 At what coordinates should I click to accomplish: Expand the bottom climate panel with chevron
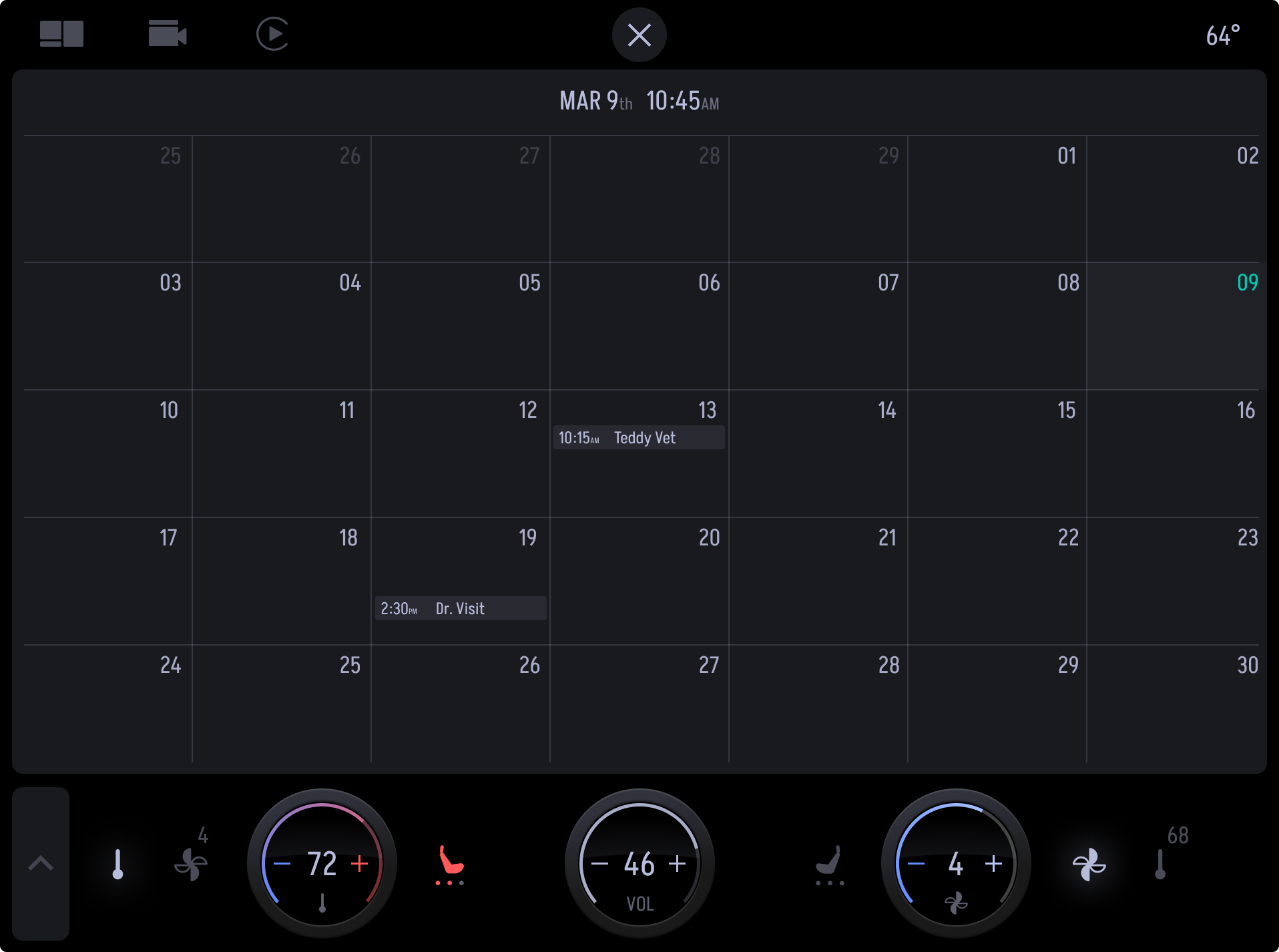coord(41,863)
